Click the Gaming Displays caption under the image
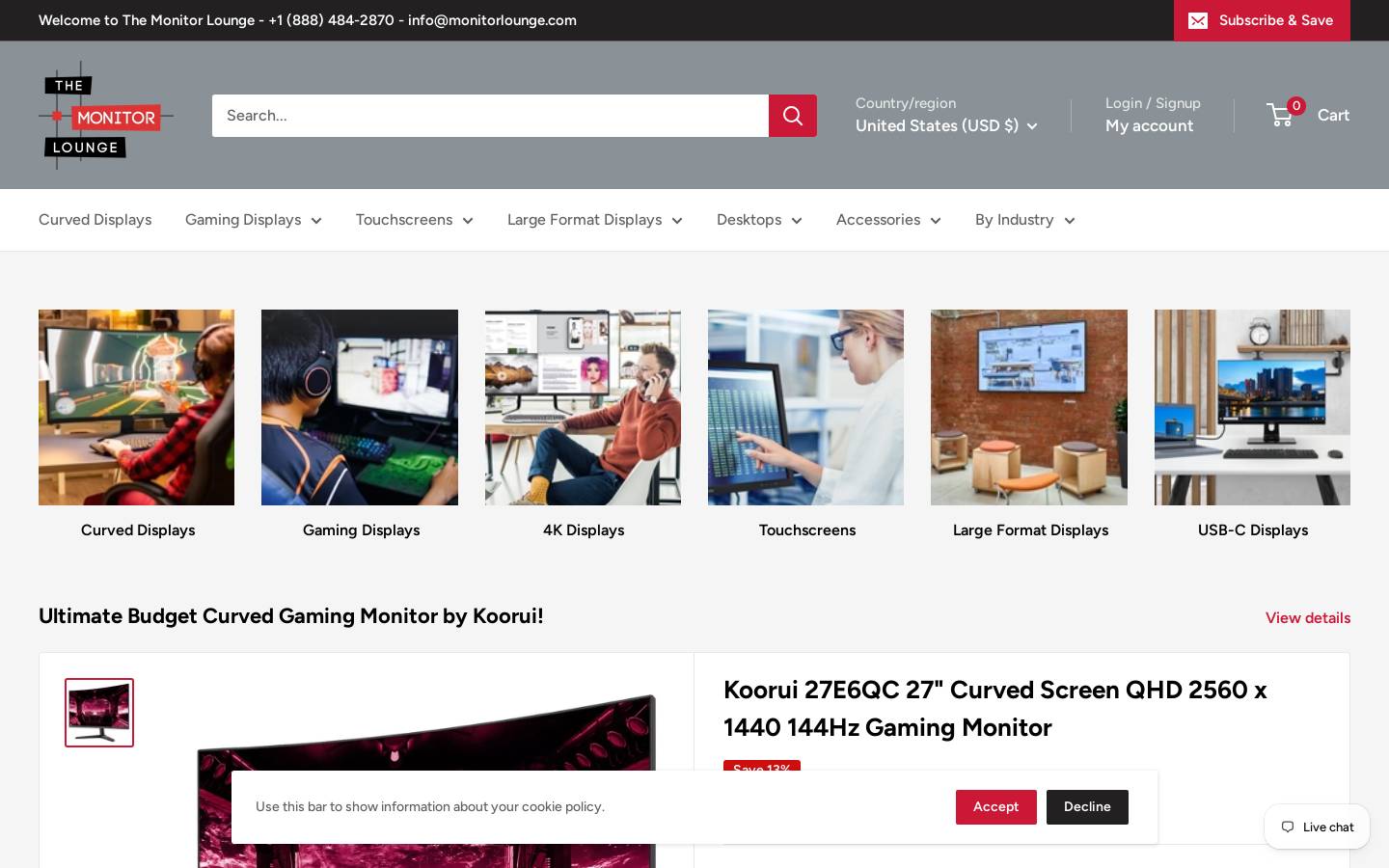Screen dimensions: 1389x868 click(x=361, y=530)
